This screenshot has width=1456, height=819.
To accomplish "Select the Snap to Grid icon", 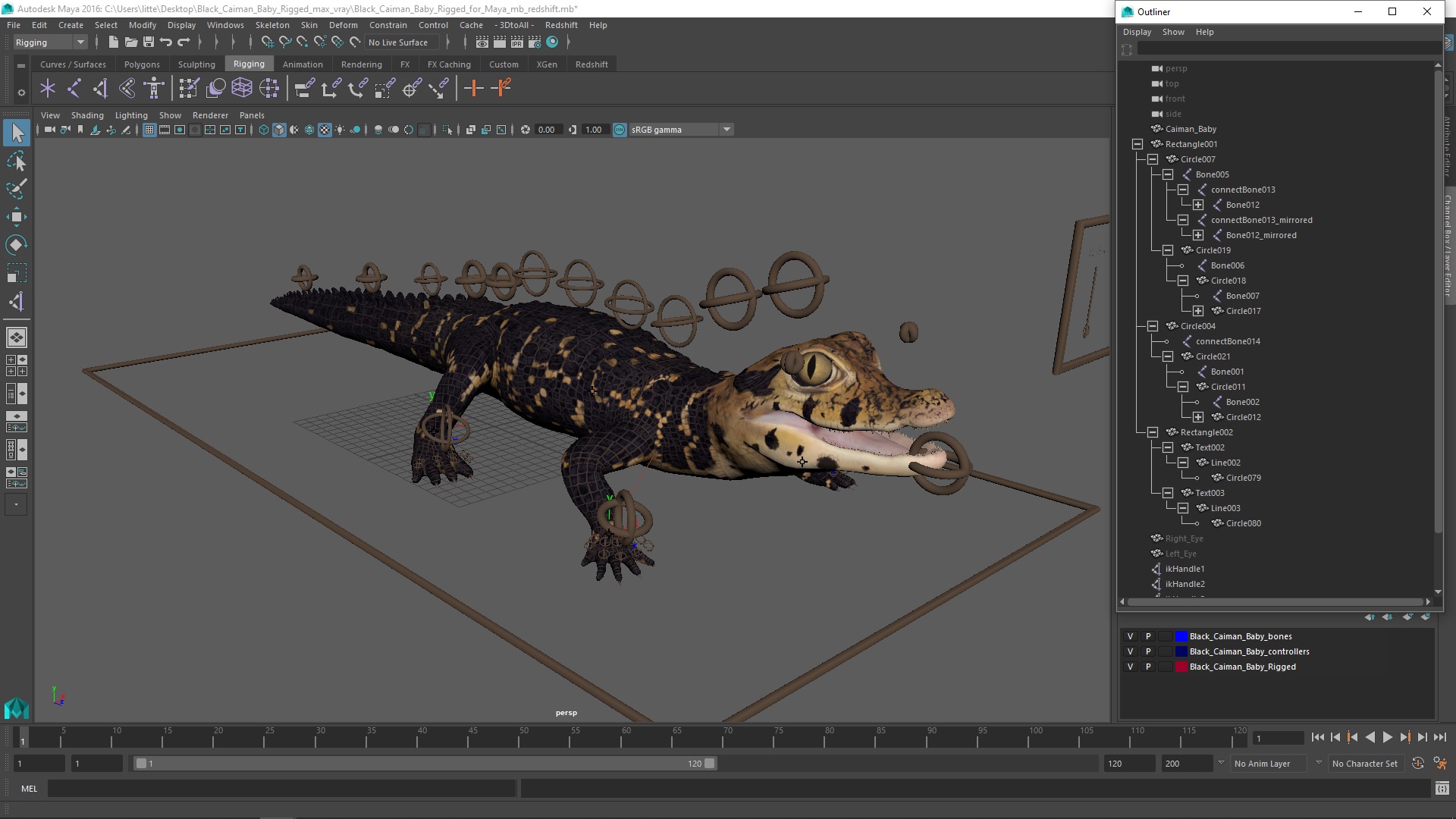I will point(266,42).
